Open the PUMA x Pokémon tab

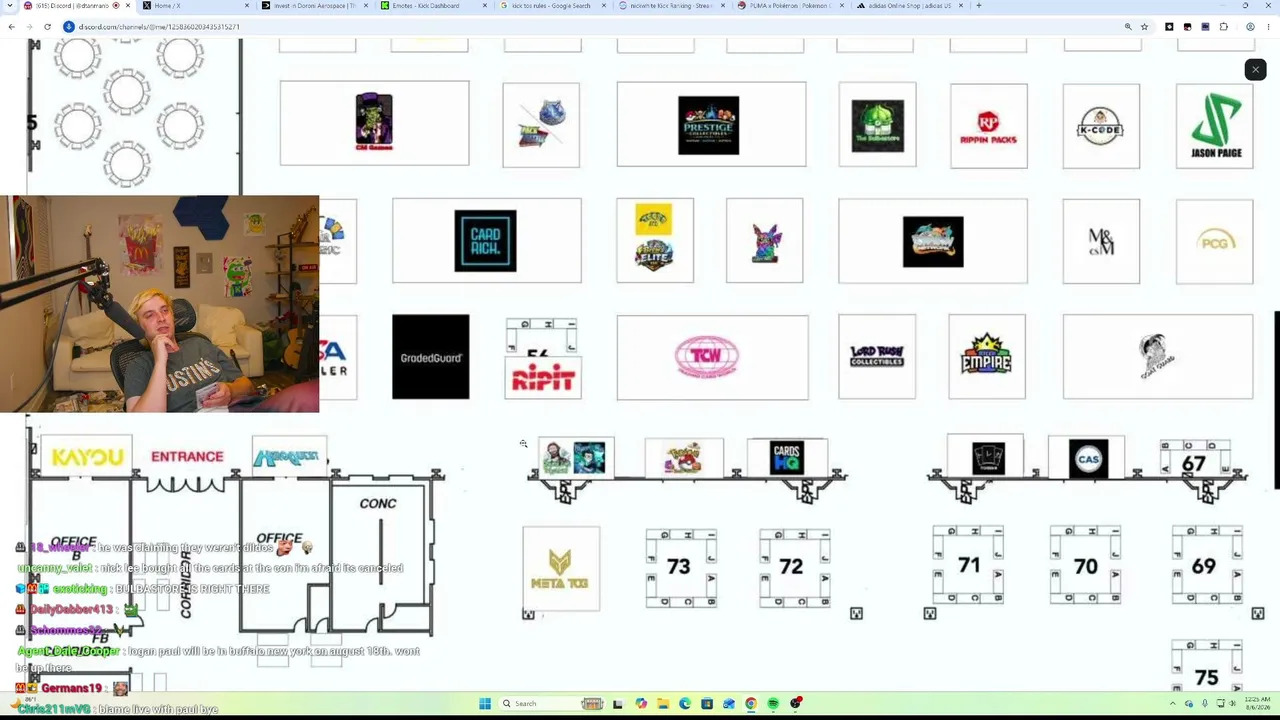point(791,6)
